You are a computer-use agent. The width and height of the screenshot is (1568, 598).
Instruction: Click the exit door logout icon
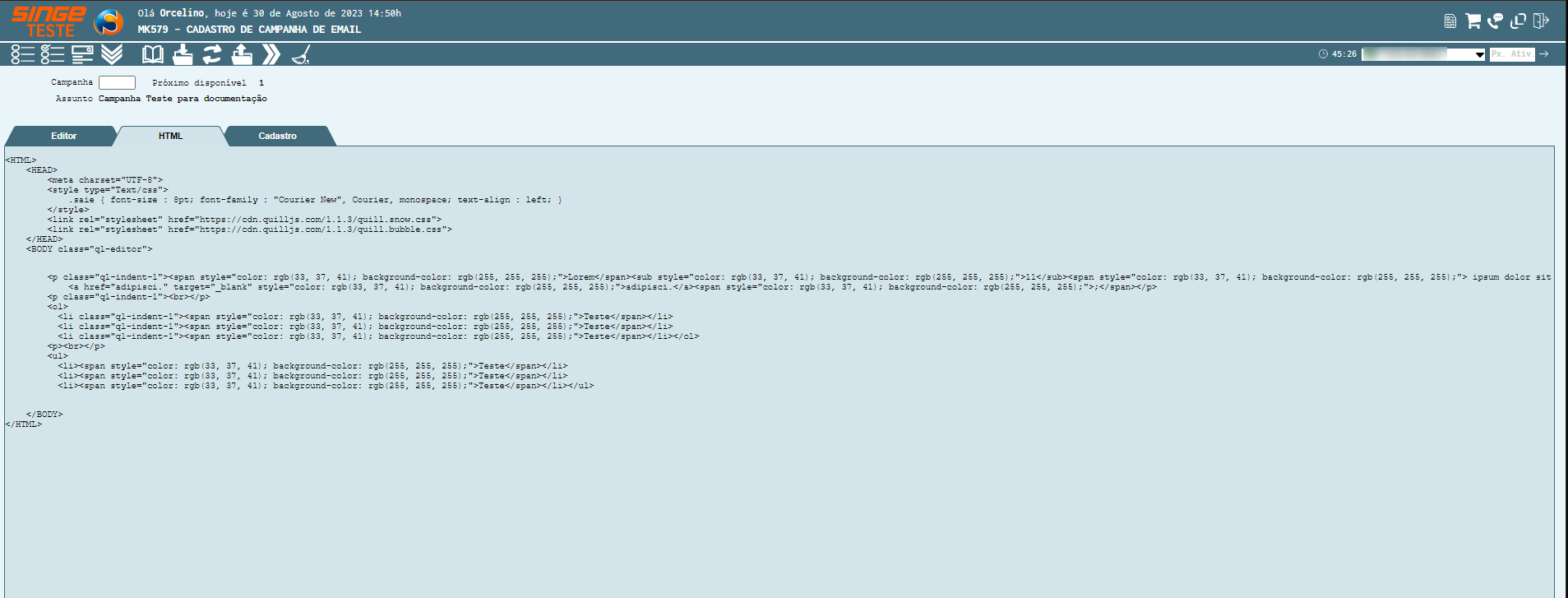1541,21
